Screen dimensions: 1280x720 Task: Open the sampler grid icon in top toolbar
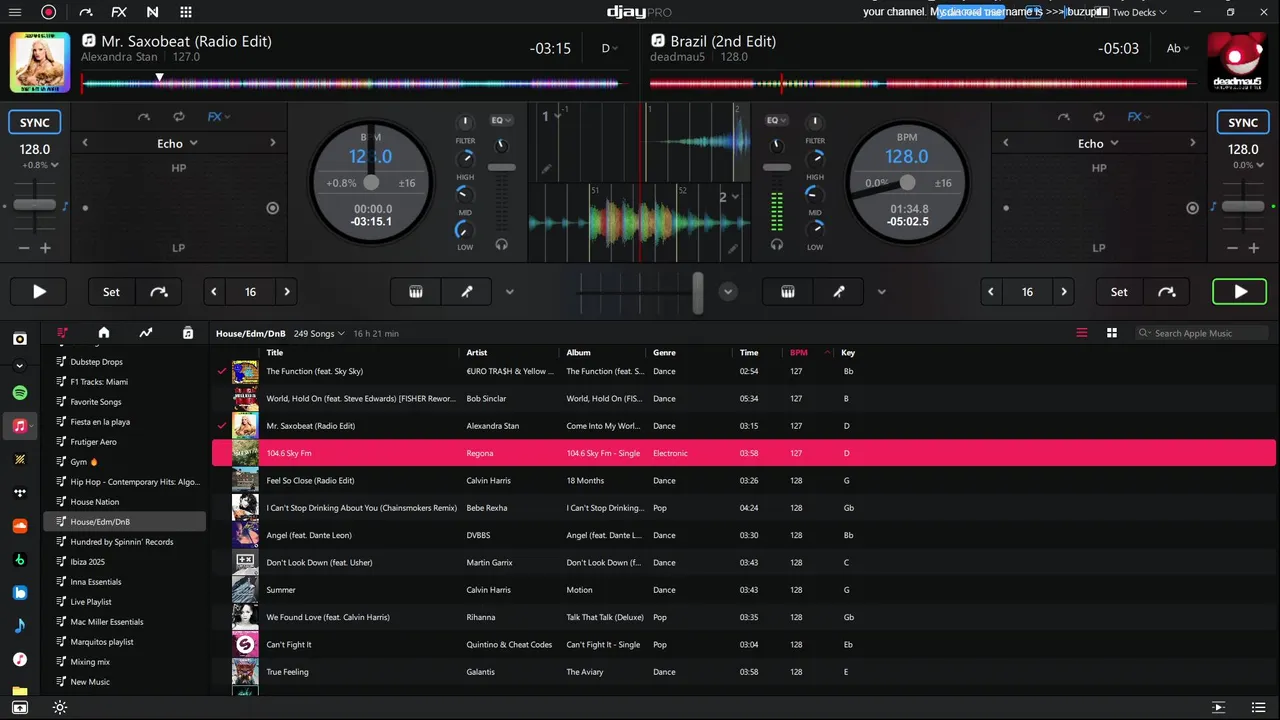186,12
